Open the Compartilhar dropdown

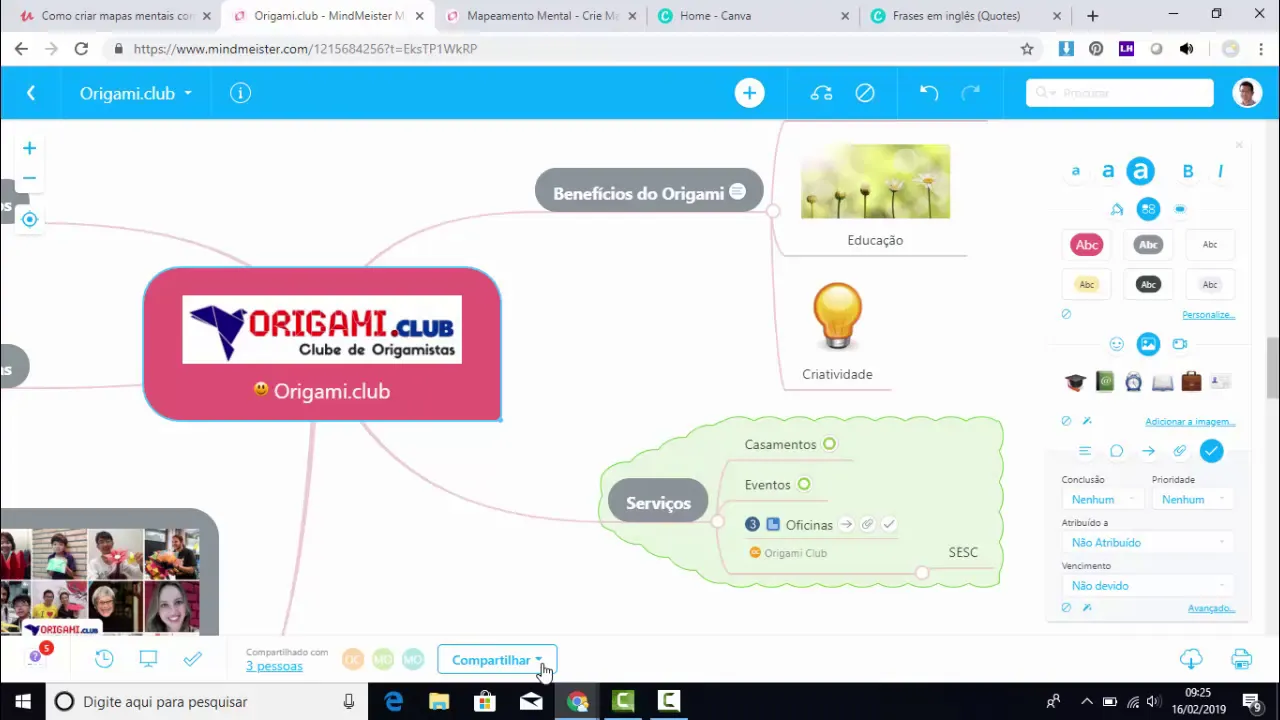[497, 660]
